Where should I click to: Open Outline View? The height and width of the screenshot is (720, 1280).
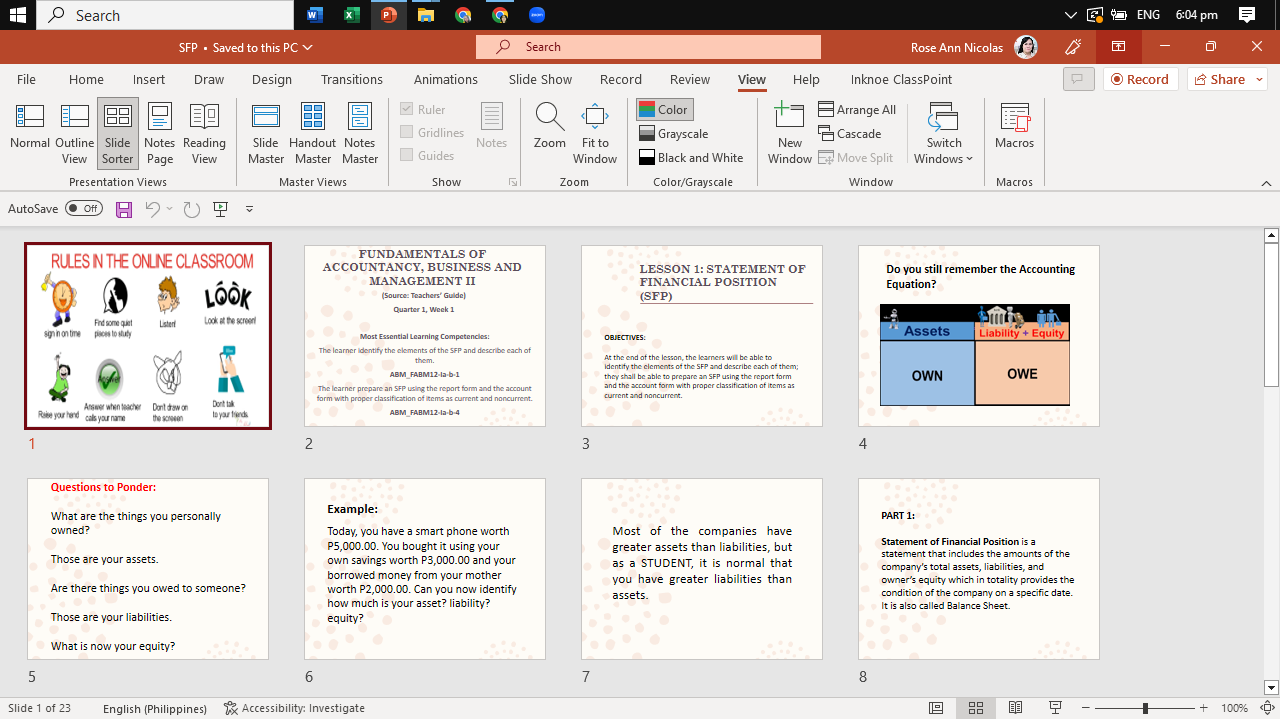(x=75, y=132)
